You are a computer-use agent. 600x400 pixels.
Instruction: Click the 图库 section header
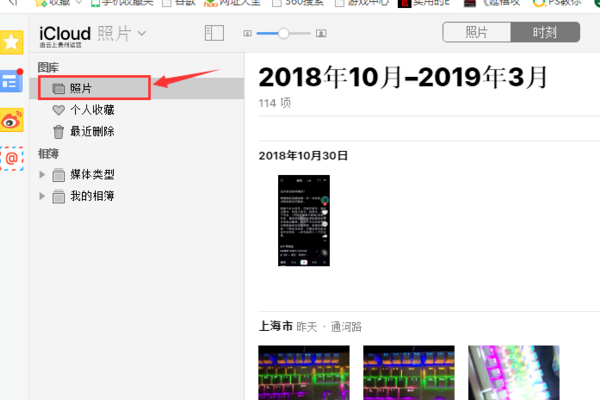[48, 68]
